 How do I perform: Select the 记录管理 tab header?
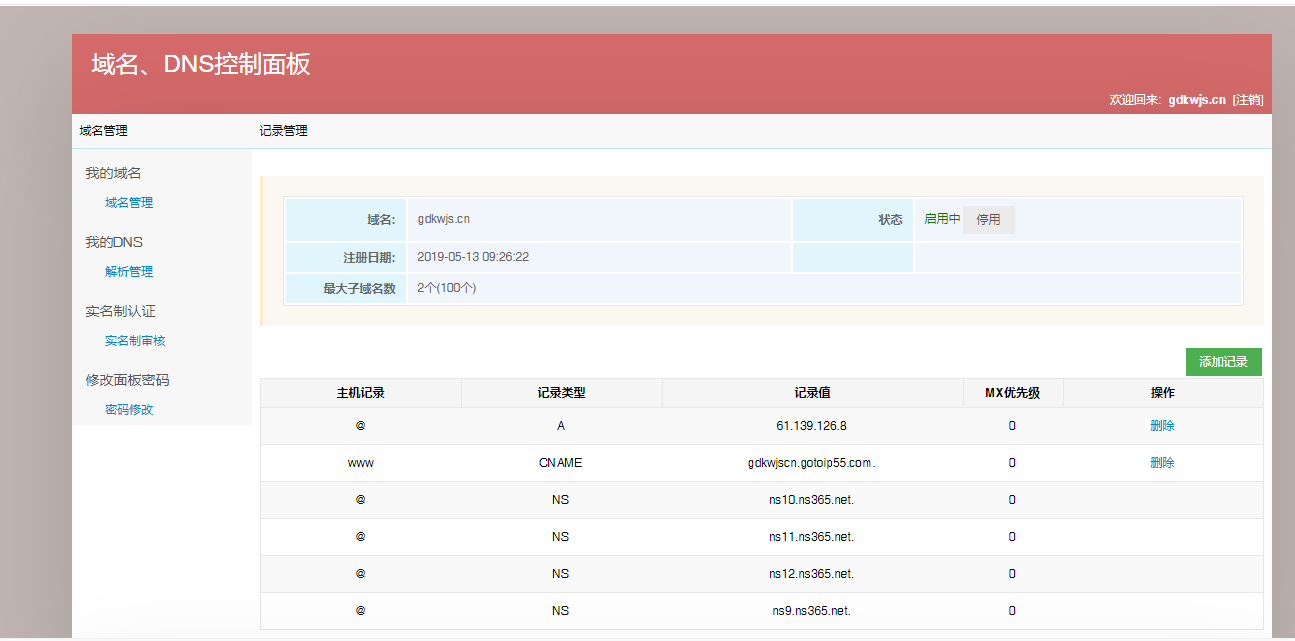[x=283, y=131]
